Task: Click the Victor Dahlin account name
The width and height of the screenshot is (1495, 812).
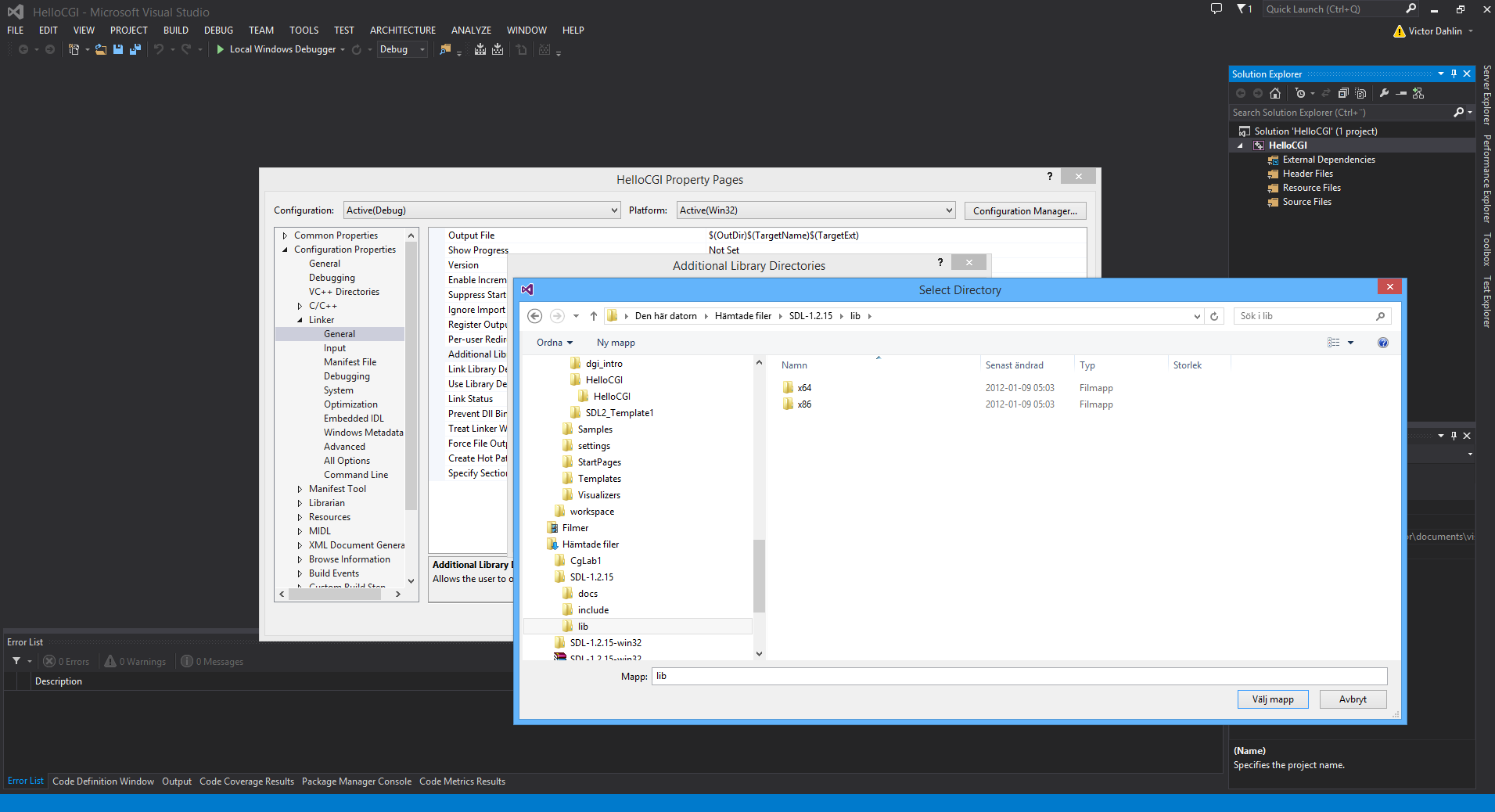Action: tap(1435, 31)
